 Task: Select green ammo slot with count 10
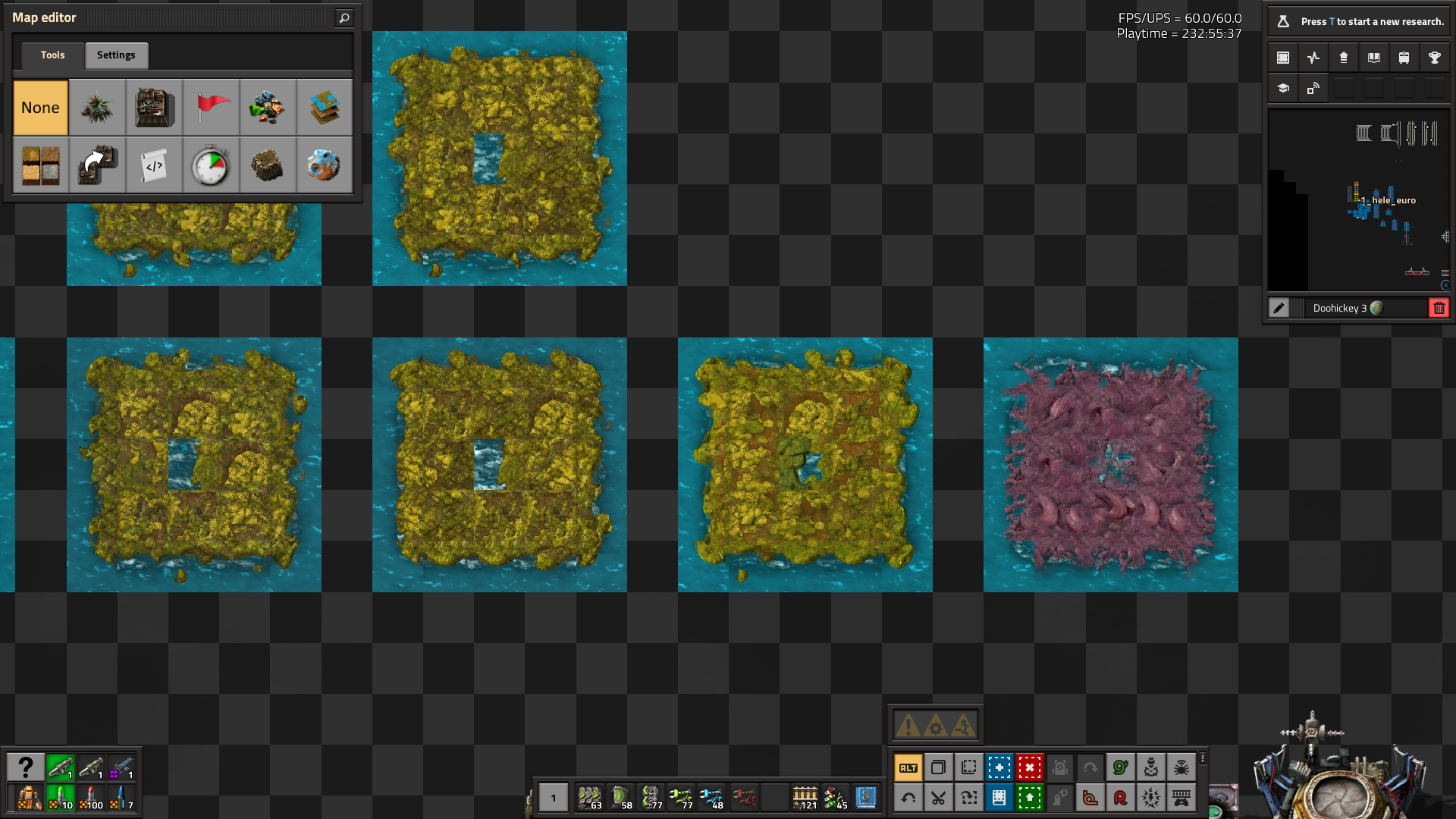tap(61, 798)
